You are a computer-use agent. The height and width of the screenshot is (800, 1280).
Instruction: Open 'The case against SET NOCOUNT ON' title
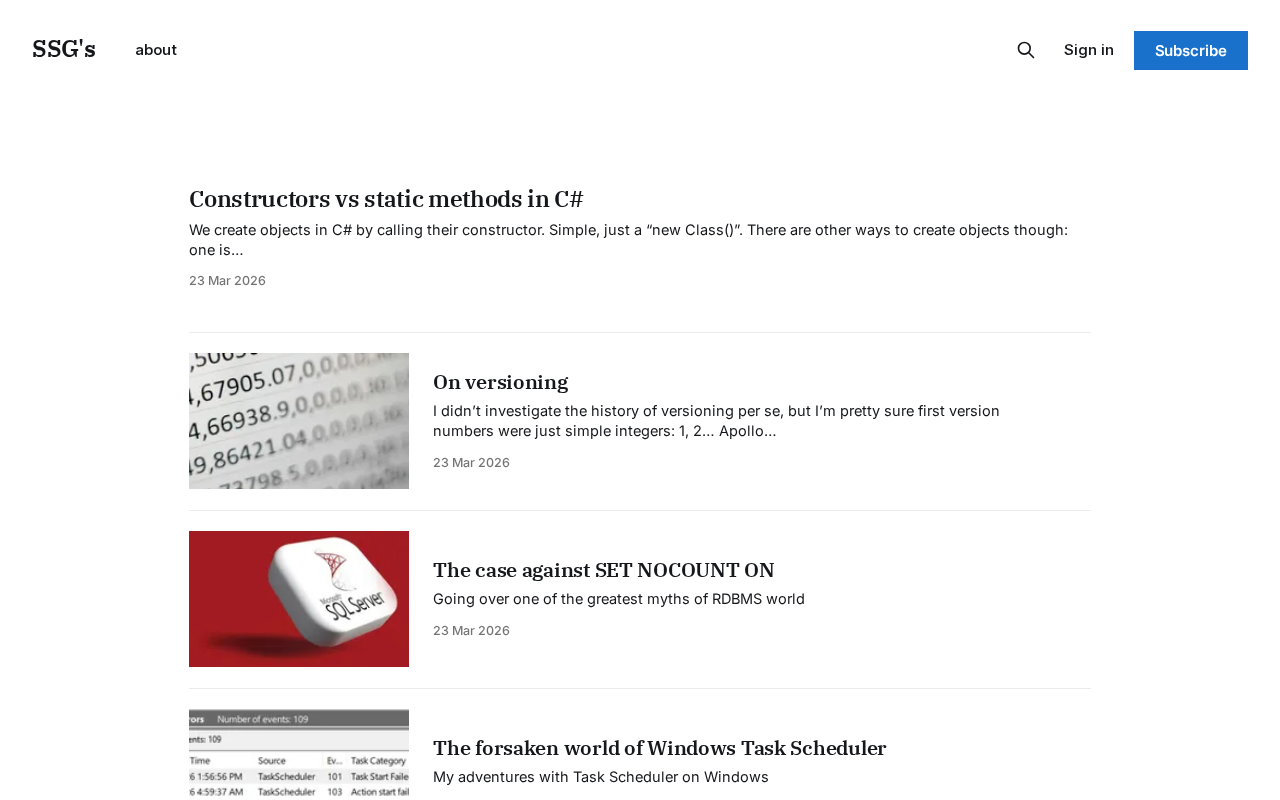[x=603, y=570]
